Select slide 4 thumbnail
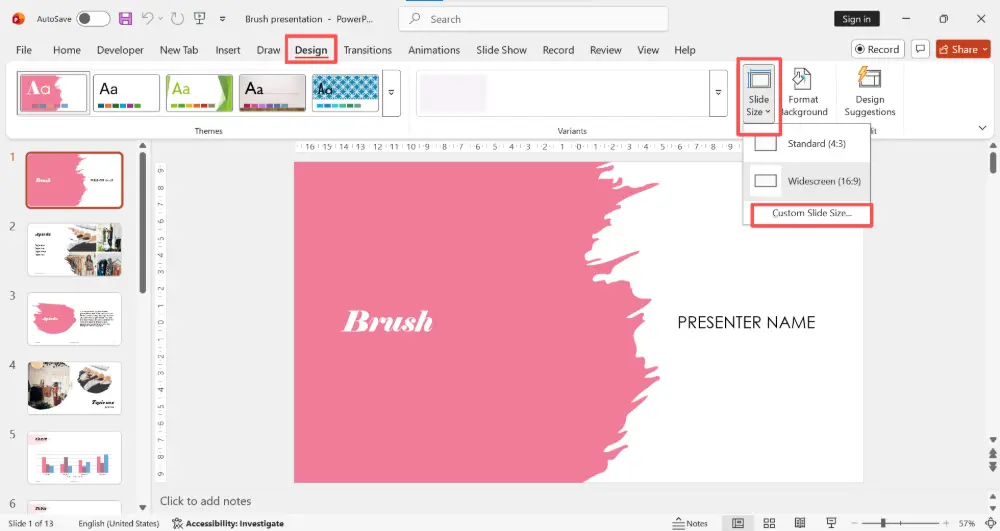The image size is (1000, 531). click(75, 388)
